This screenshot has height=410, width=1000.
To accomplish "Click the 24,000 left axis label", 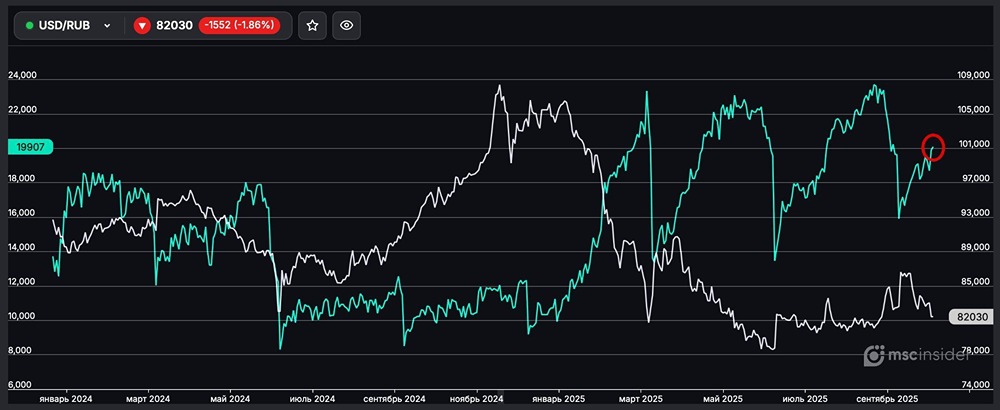I will [22, 75].
